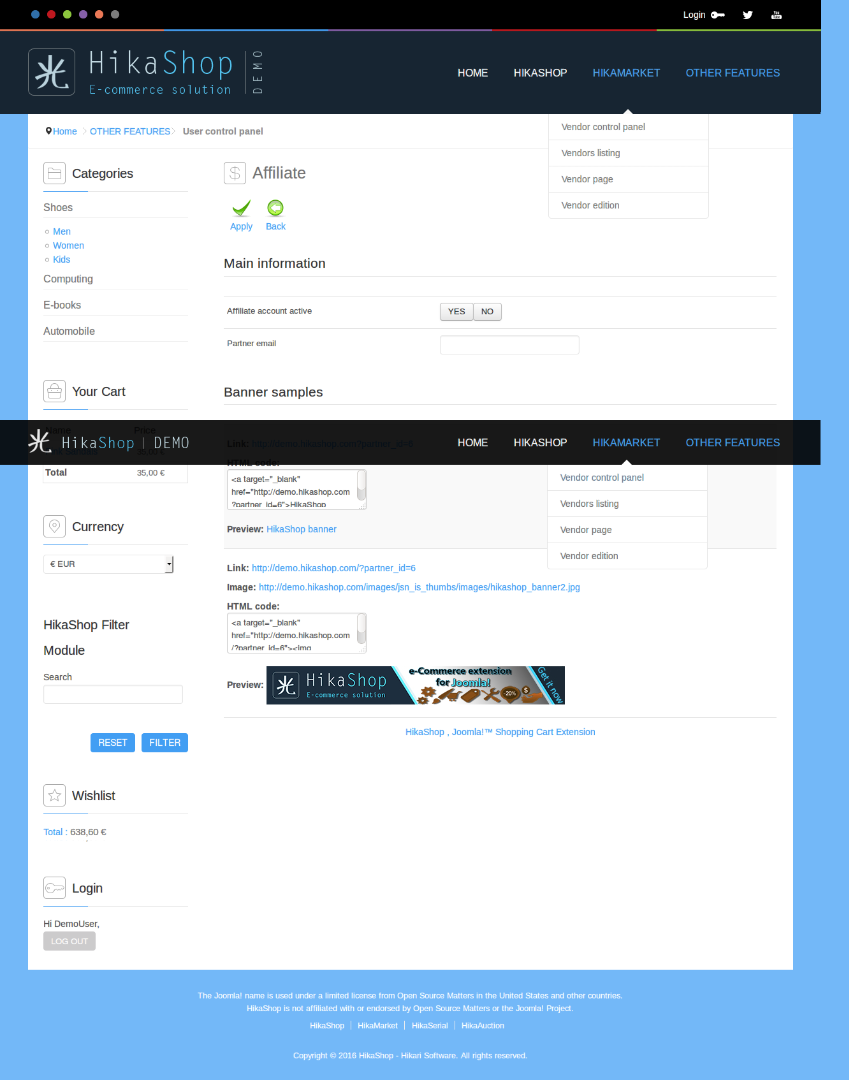This screenshot has width=849, height=1080.
Task: Select the green theme color dot
Action: click(x=67, y=14)
